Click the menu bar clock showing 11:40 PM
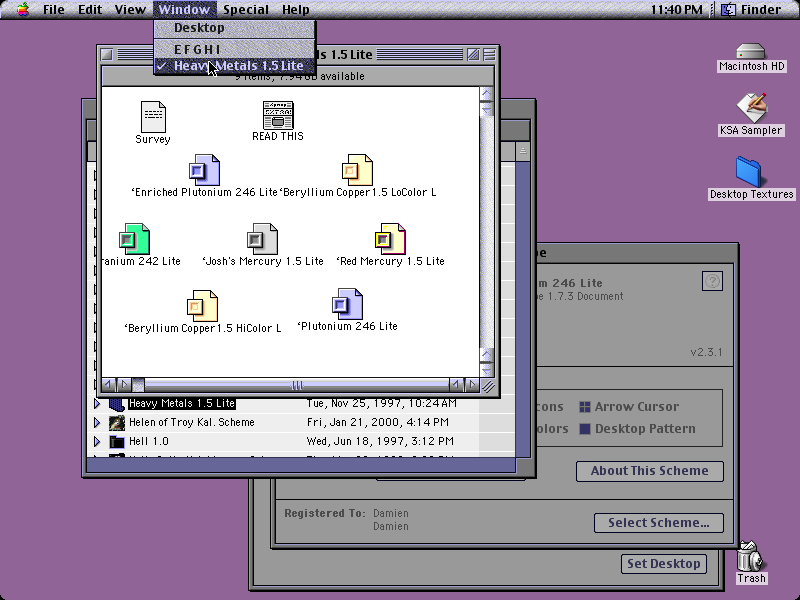800x600 pixels. tap(677, 9)
